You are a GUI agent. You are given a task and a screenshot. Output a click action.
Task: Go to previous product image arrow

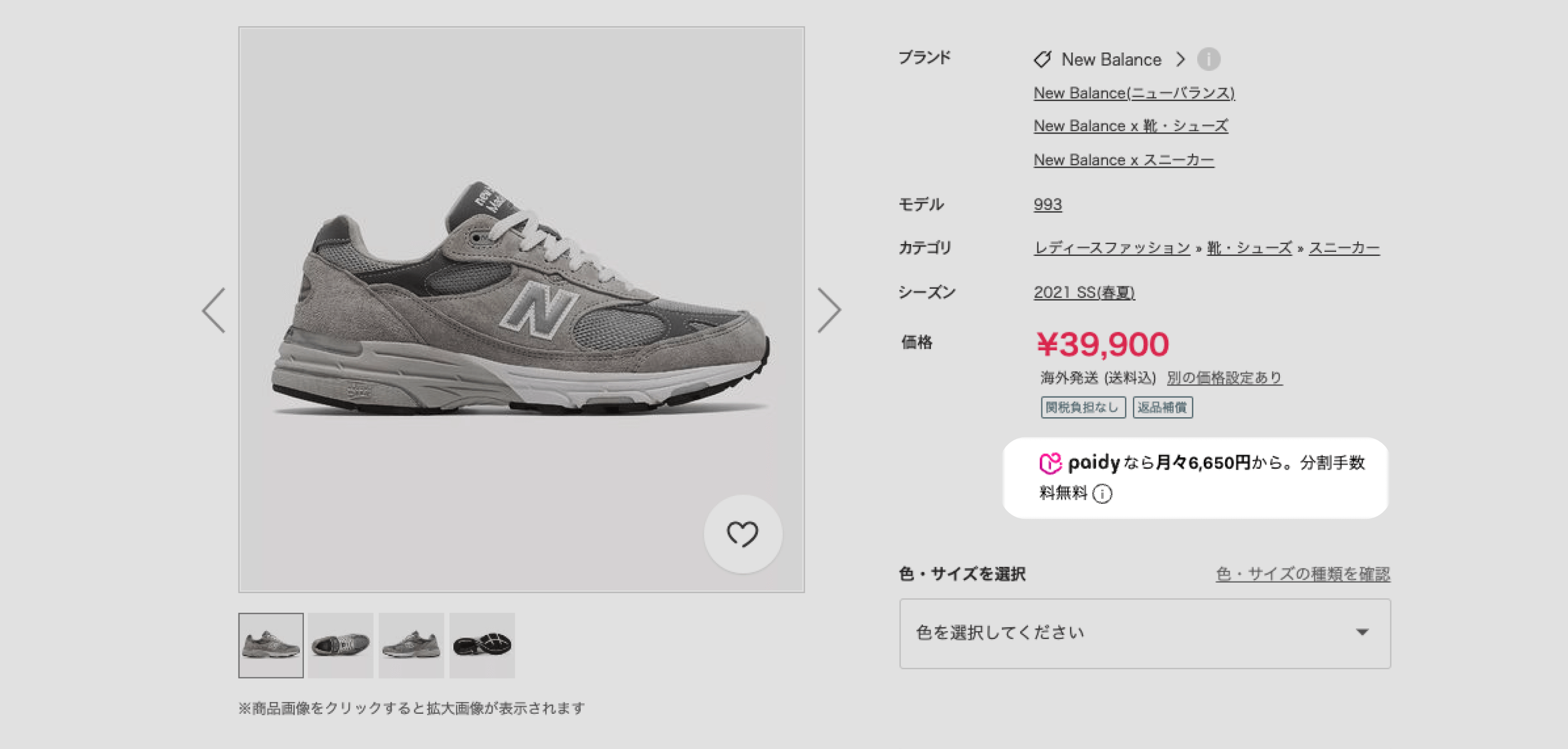point(214,310)
